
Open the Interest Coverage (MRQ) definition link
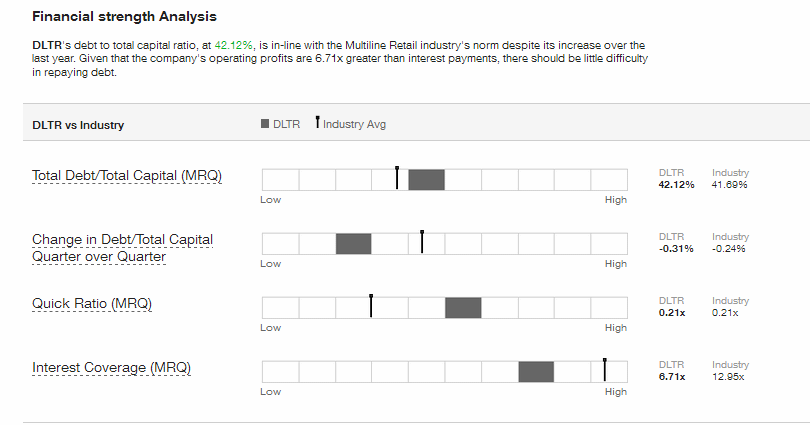point(112,368)
